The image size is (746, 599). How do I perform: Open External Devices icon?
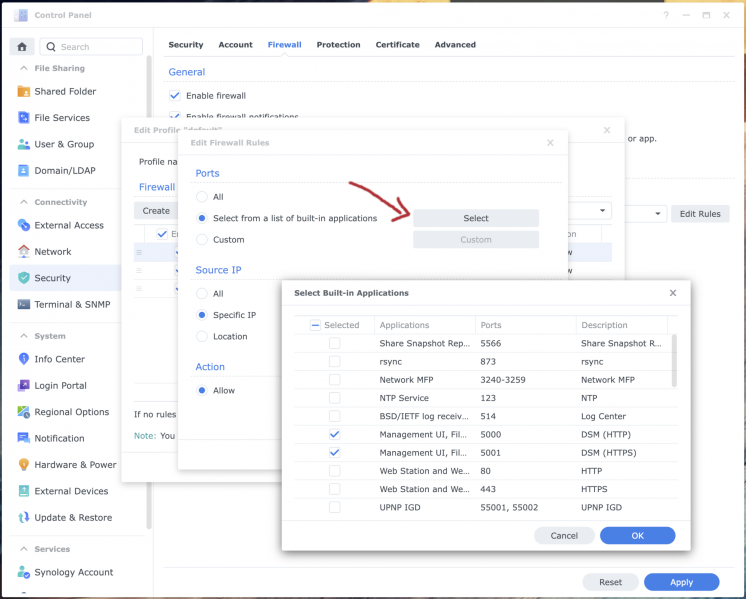point(23,491)
